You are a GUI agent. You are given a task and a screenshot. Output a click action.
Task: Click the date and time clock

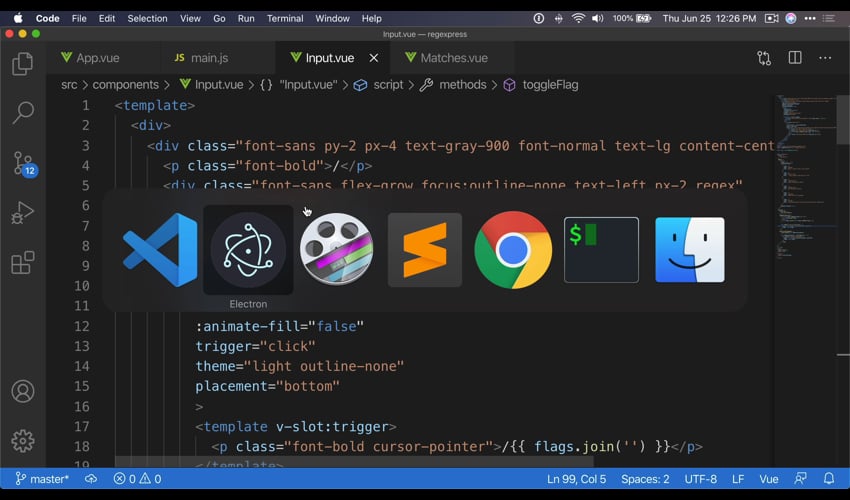point(709,18)
